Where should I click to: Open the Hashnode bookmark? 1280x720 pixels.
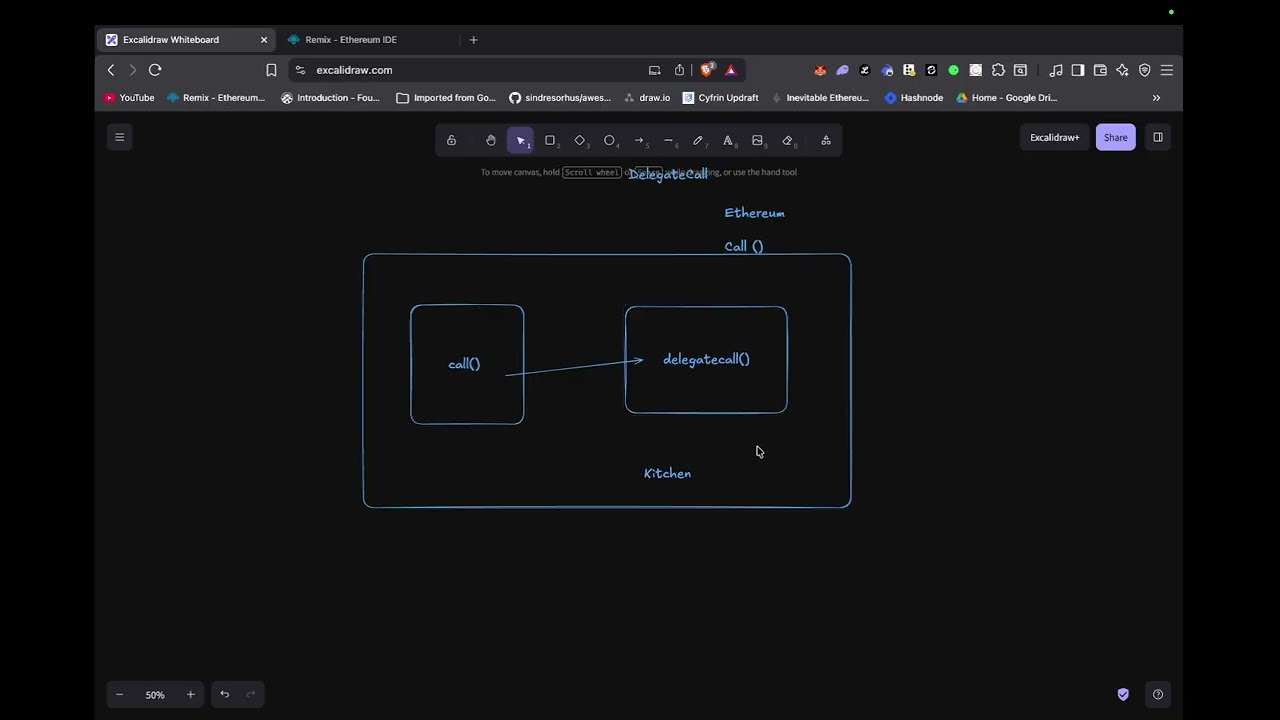[914, 98]
